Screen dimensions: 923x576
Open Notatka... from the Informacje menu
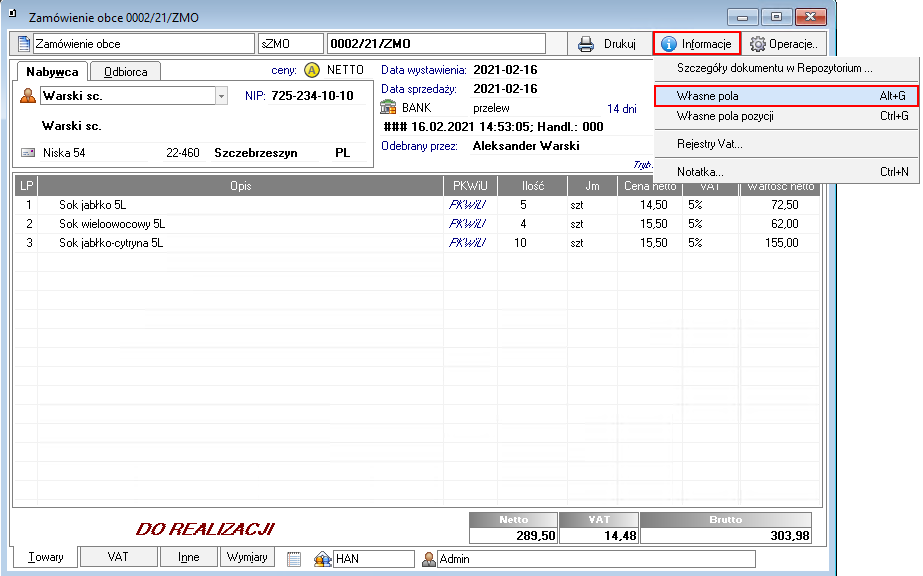click(x=700, y=172)
